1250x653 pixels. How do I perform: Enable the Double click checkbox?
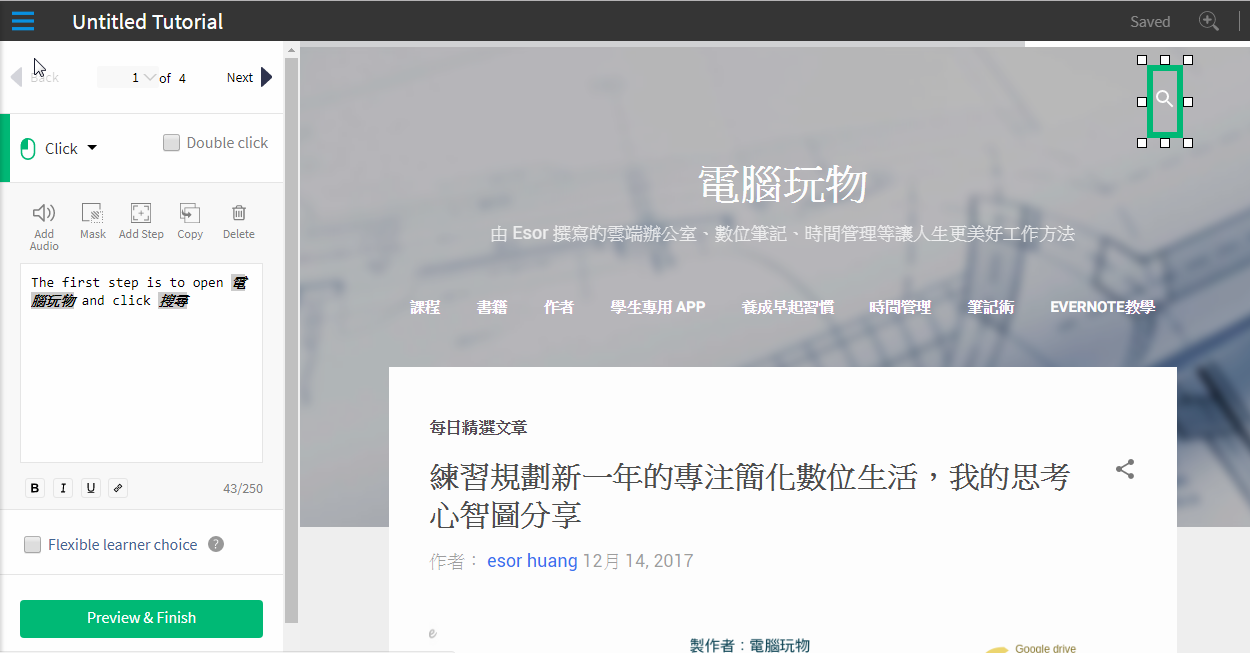click(171, 143)
